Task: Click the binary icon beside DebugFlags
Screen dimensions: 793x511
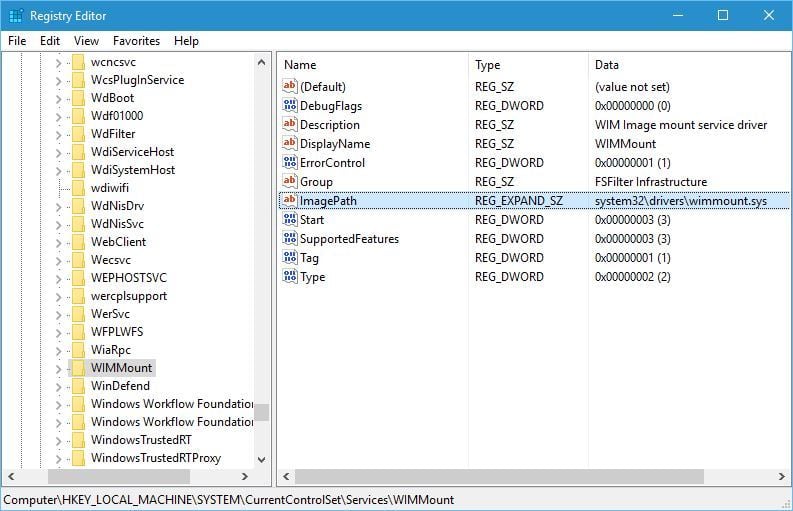Action: pos(289,105)
